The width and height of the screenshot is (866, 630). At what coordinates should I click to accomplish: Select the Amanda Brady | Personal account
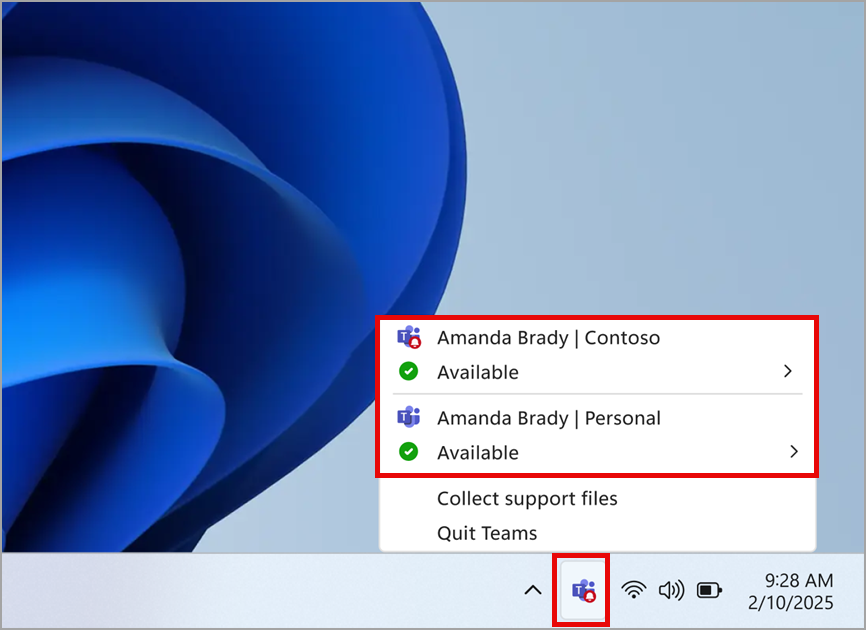548,418
